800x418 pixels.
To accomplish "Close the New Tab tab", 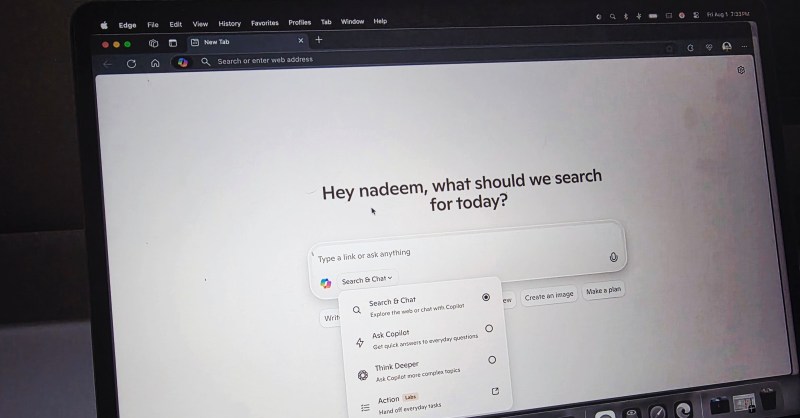I will (301, 40).
